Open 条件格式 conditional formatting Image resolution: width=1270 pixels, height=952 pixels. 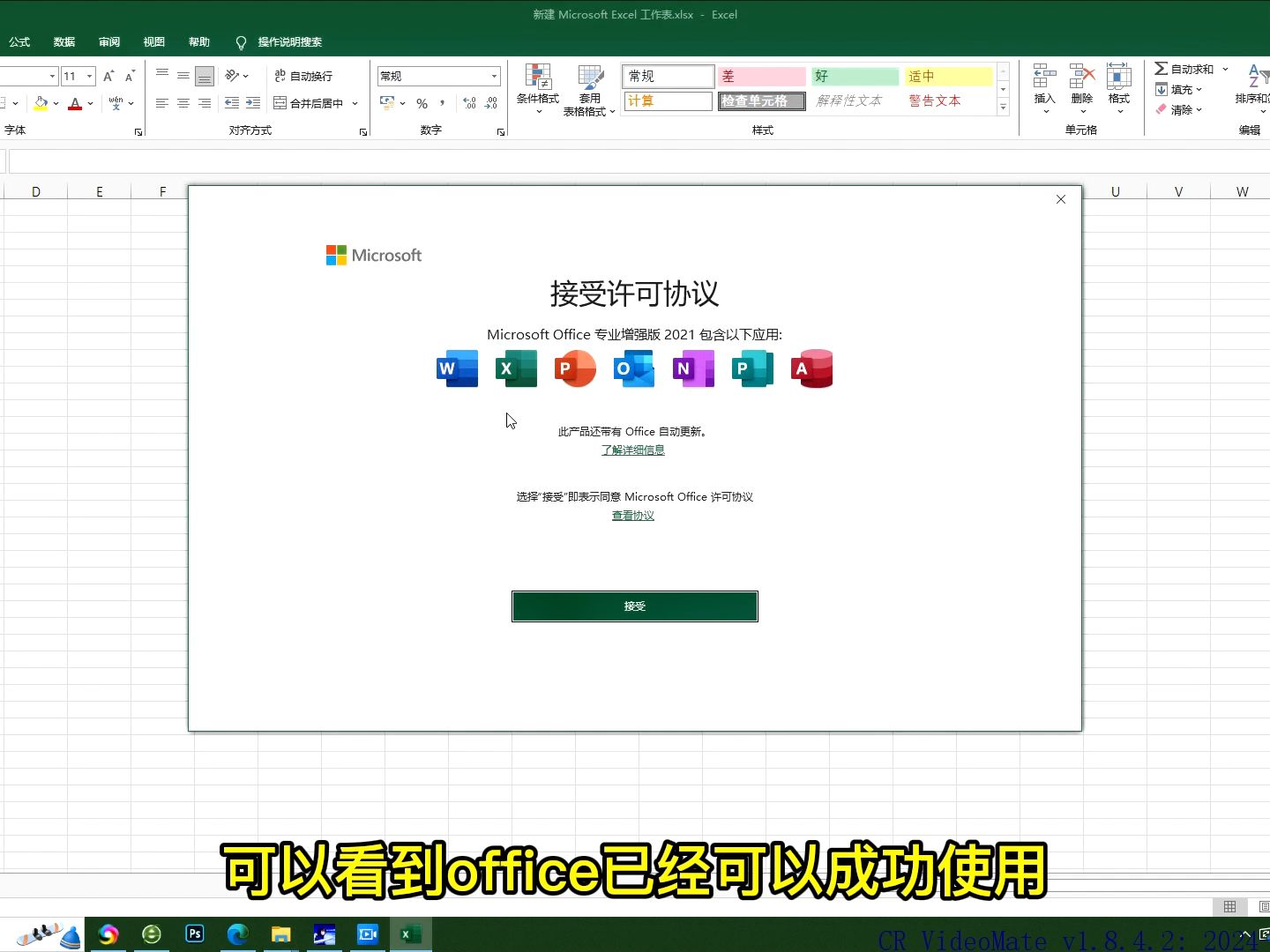[538, 90]
